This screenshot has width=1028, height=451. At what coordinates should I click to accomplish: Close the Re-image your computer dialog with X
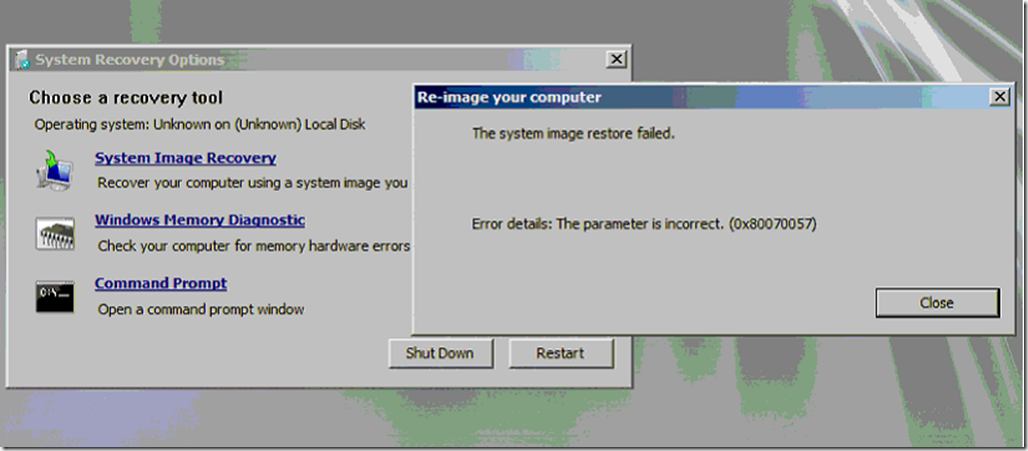(1000, 98)
